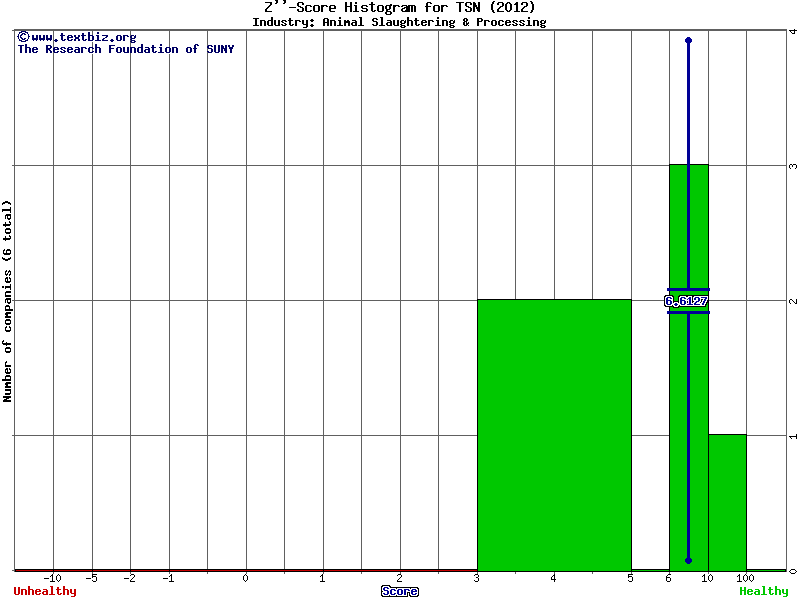Select the short green bar between 10 and 100
Screen dimensions: 800x600
[x=727, y=502]
